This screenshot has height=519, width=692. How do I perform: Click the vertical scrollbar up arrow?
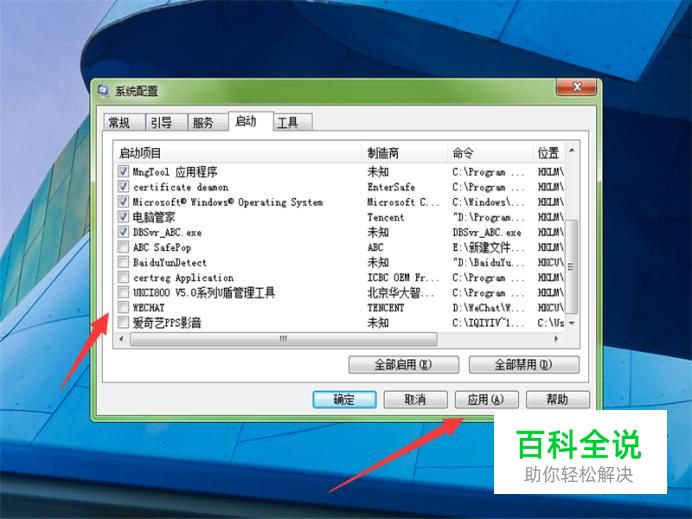(572, 150)
